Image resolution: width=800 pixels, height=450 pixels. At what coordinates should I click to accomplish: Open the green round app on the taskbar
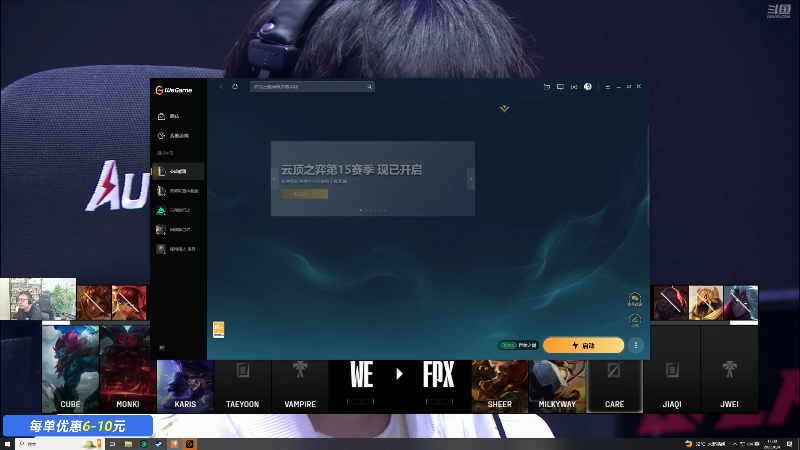click(144, 444)
